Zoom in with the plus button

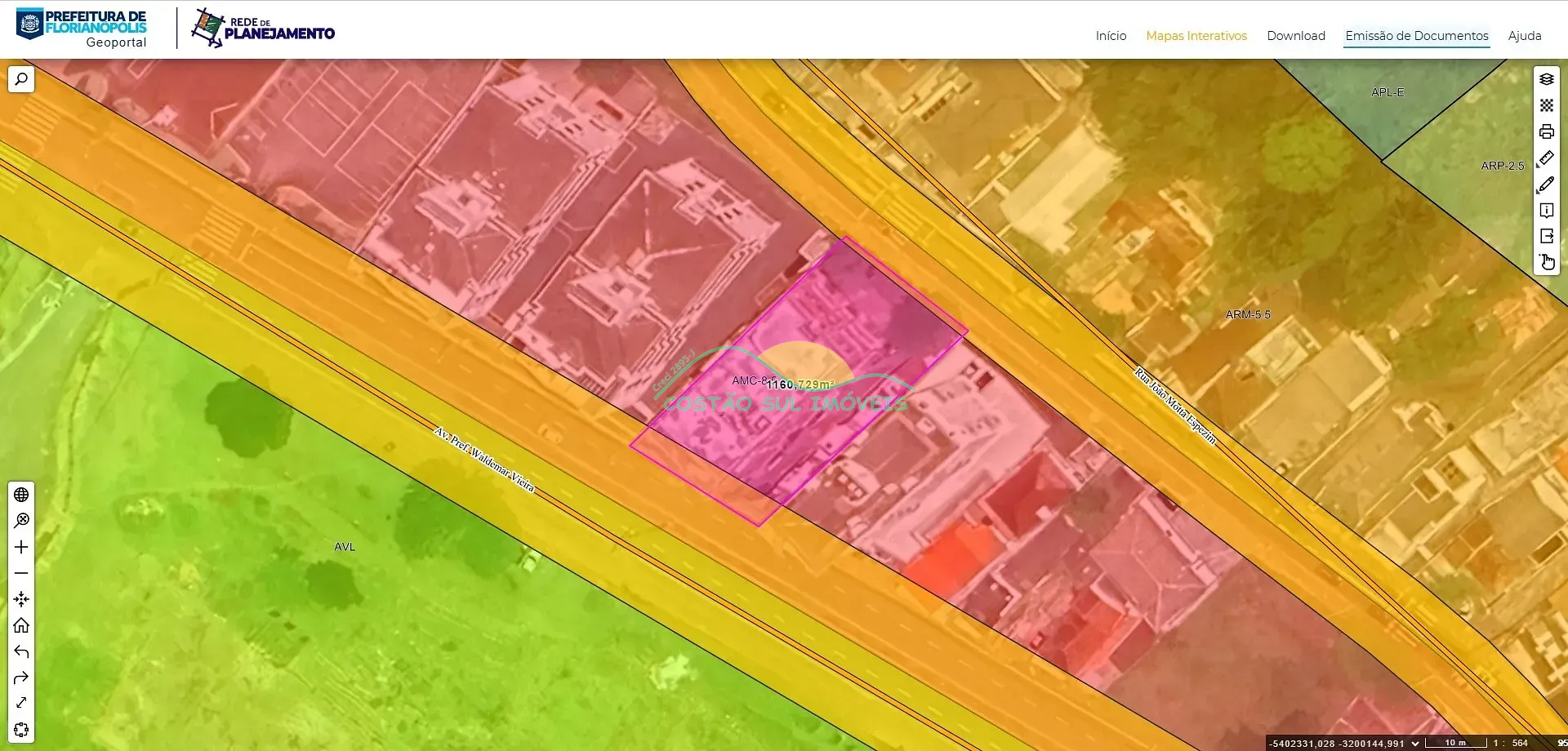pyautogui.click(x=21, y=547)
